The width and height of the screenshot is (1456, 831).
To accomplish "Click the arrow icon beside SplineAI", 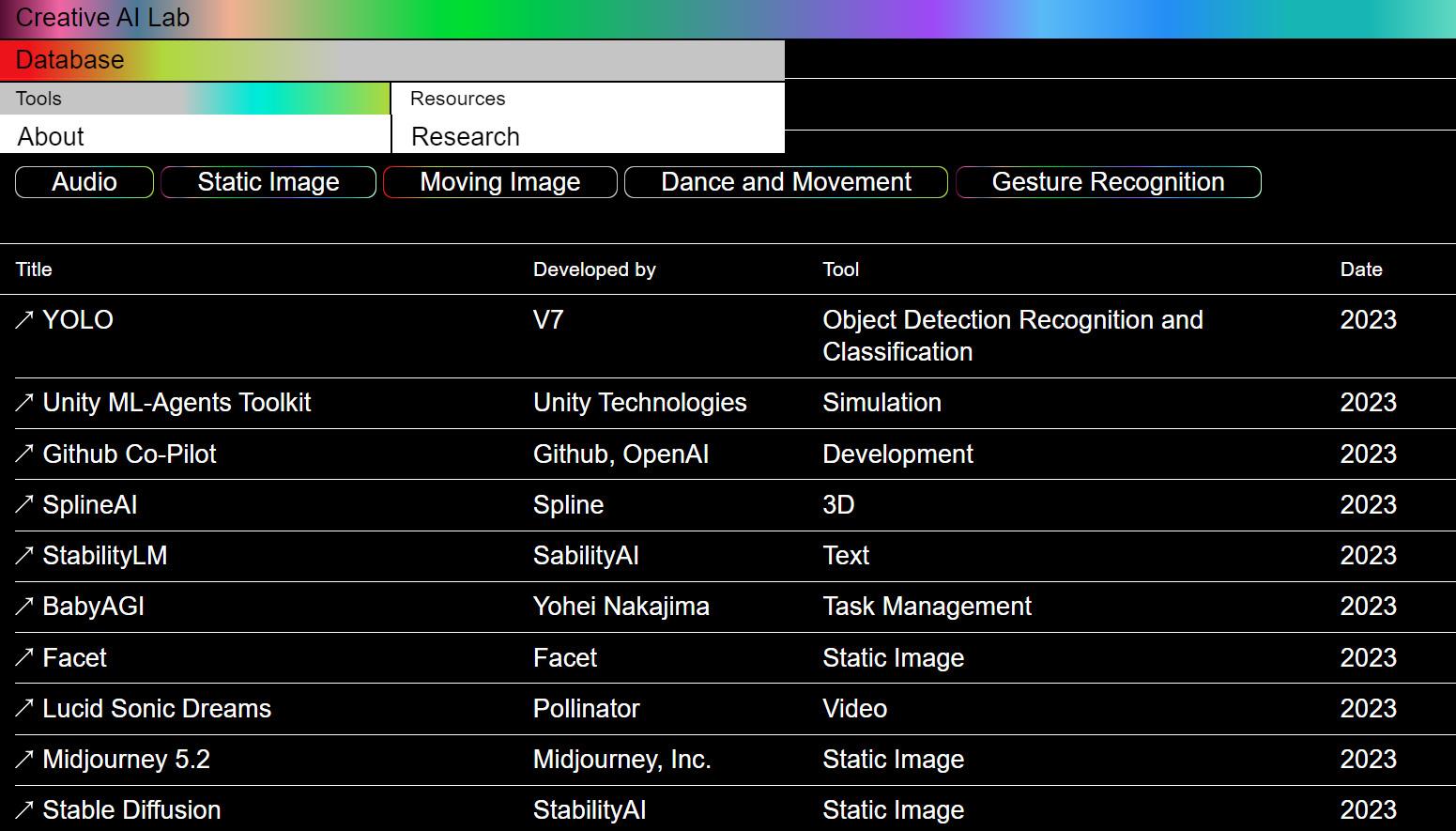I will pyautogui.click(x=24, y=505).
